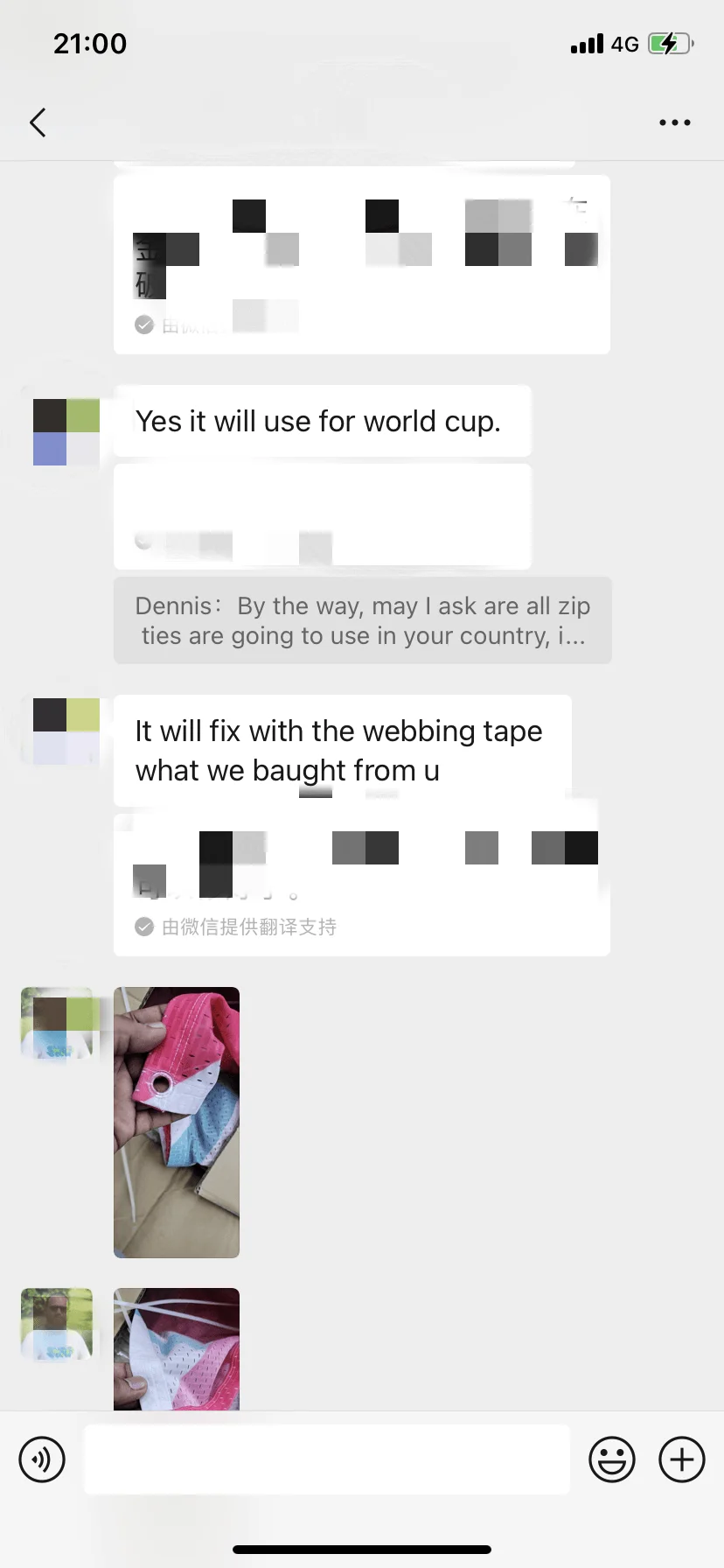This screenshot has height=1568, width=724.
Task: Select the 'It will fix with the webbing tape' message
Action: point(343,751)
